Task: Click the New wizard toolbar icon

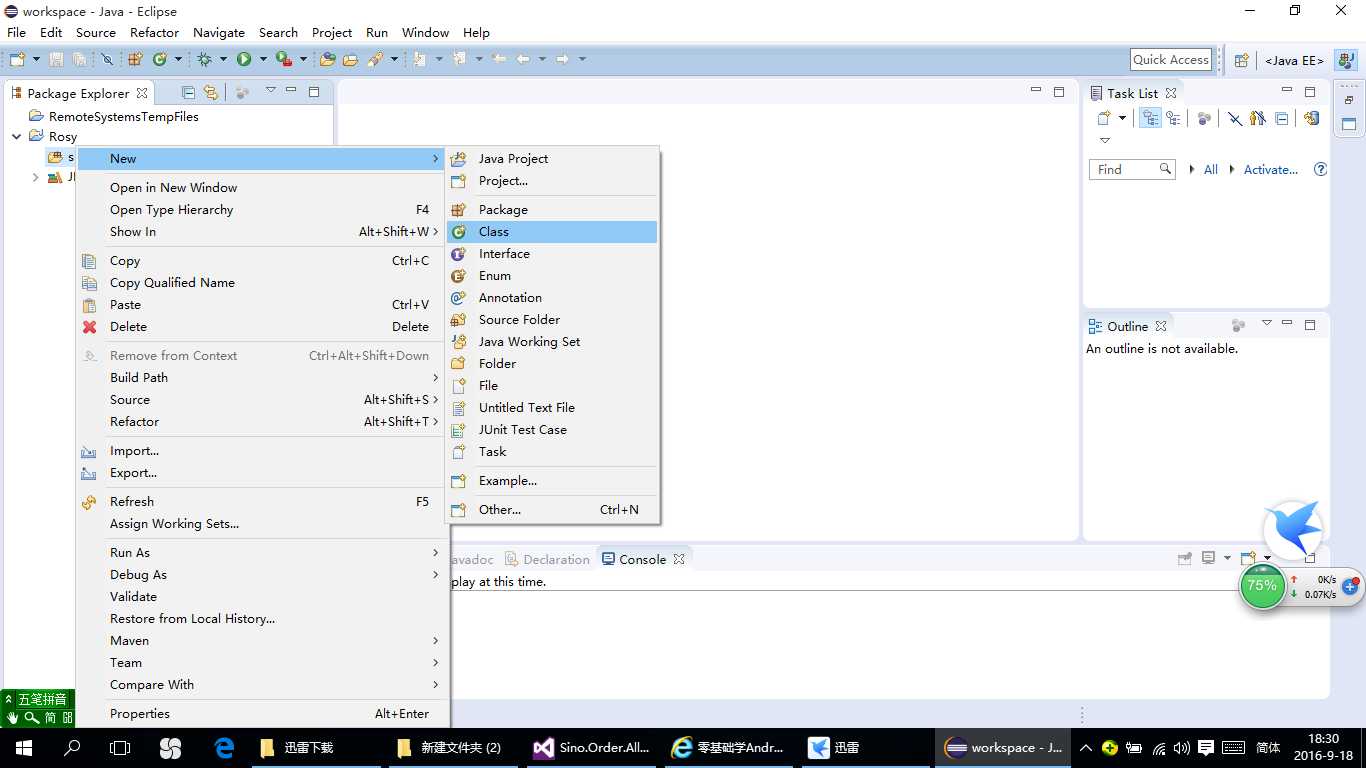Action: click(17, 59)
